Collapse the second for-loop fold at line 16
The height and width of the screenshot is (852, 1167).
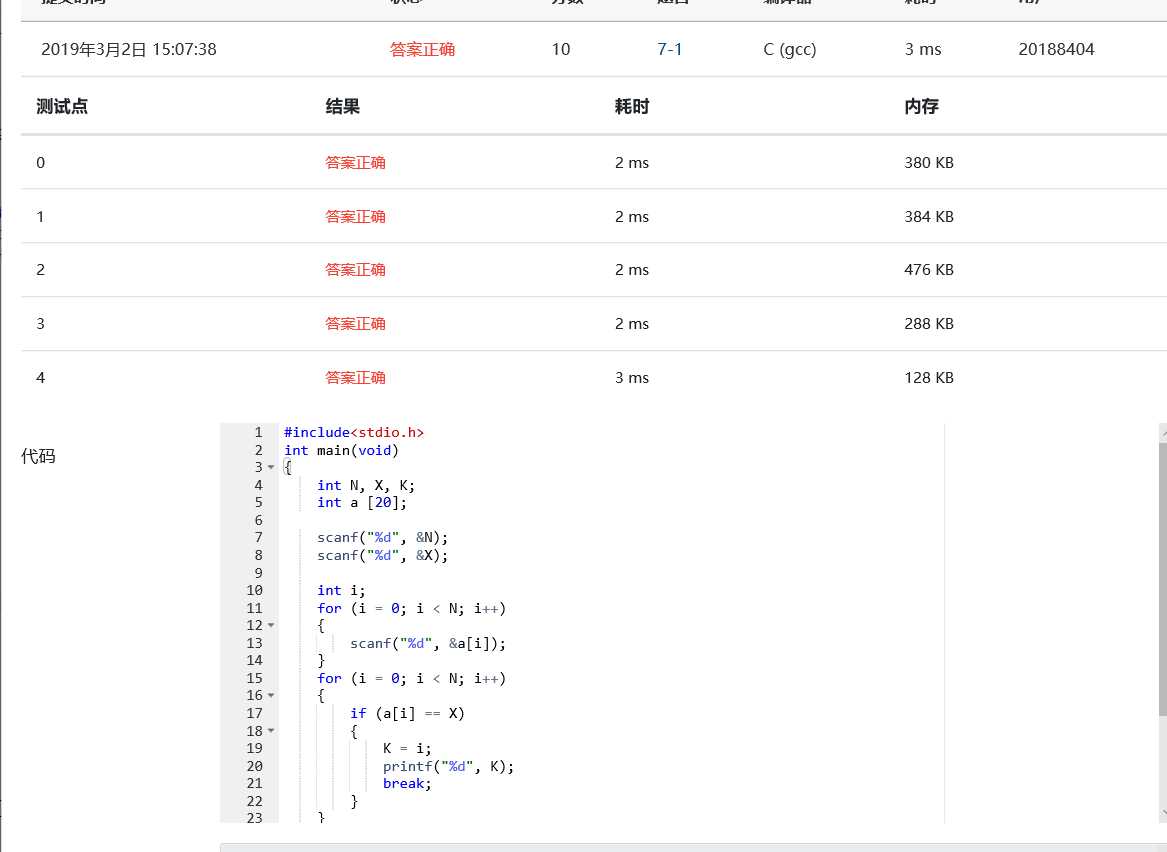tap(270, 695)
